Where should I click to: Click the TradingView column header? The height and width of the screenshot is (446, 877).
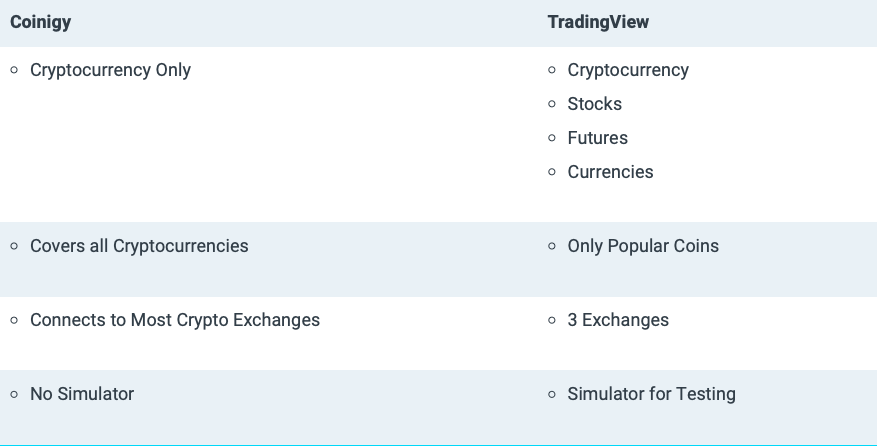pyautogui.click(x=598, y=22)
